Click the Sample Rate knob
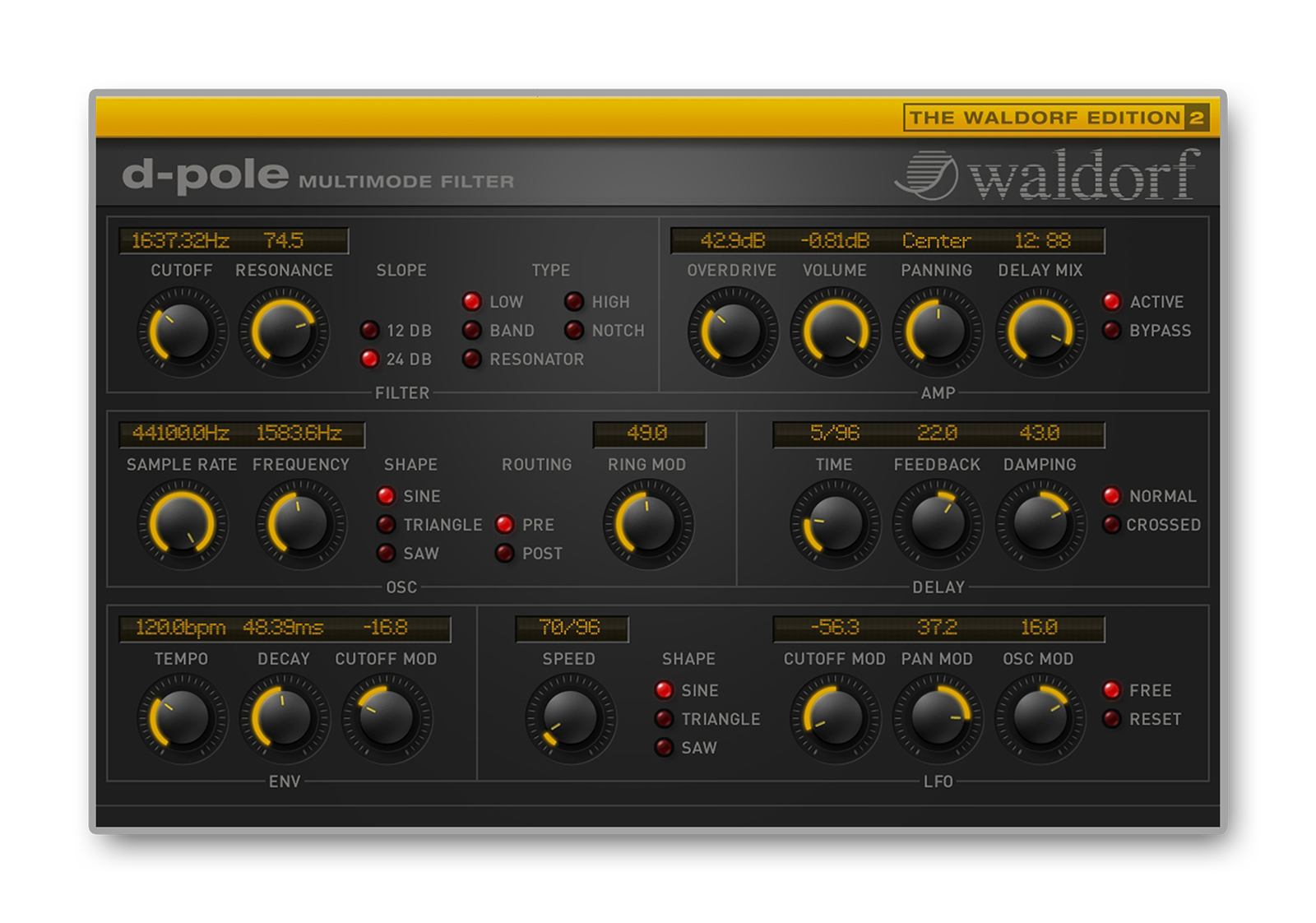This screenshot has height=923, width=1316. pos(181,525)
